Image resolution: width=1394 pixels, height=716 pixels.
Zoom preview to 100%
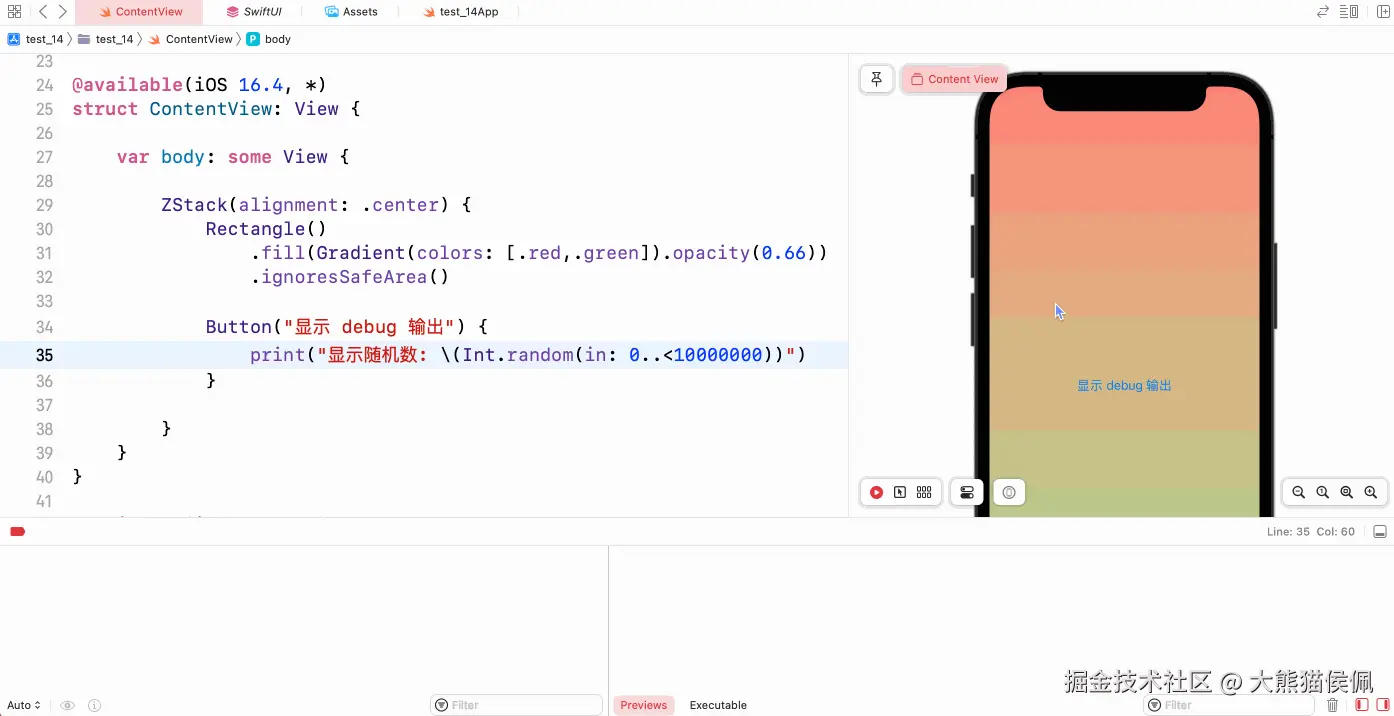[x=1322, y=492]
